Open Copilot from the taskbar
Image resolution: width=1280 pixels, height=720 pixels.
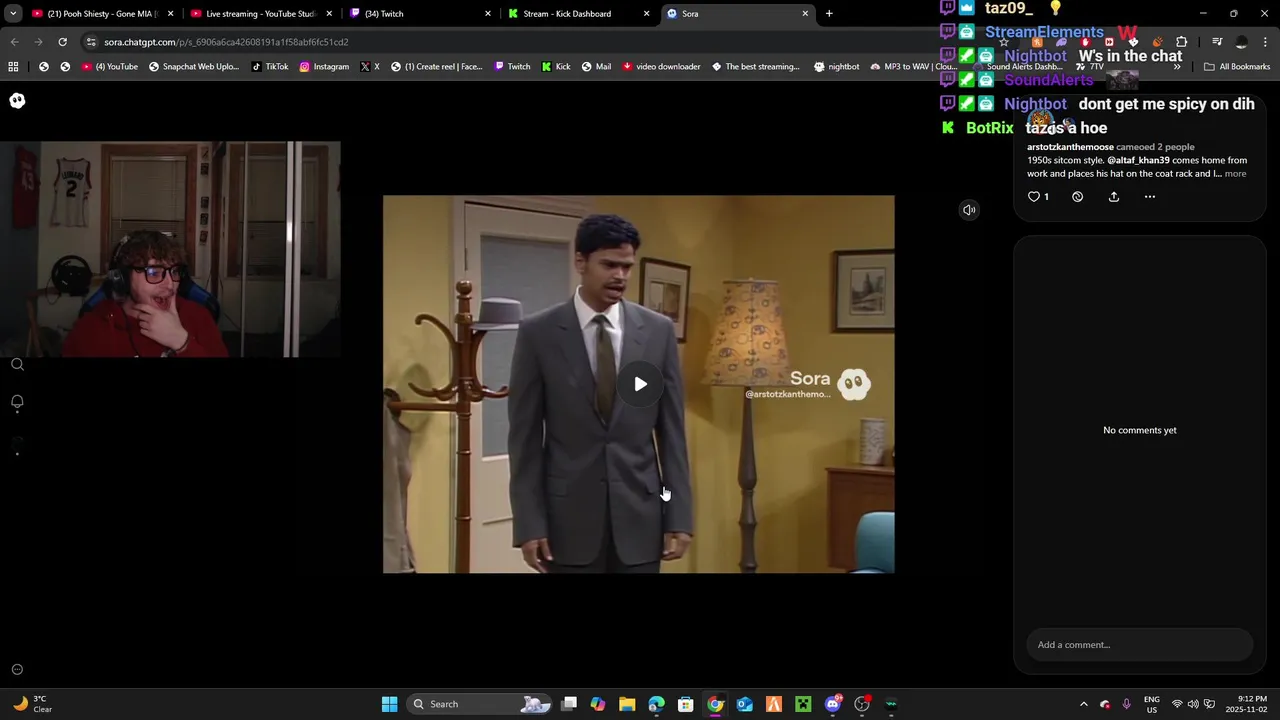[598, 704]
